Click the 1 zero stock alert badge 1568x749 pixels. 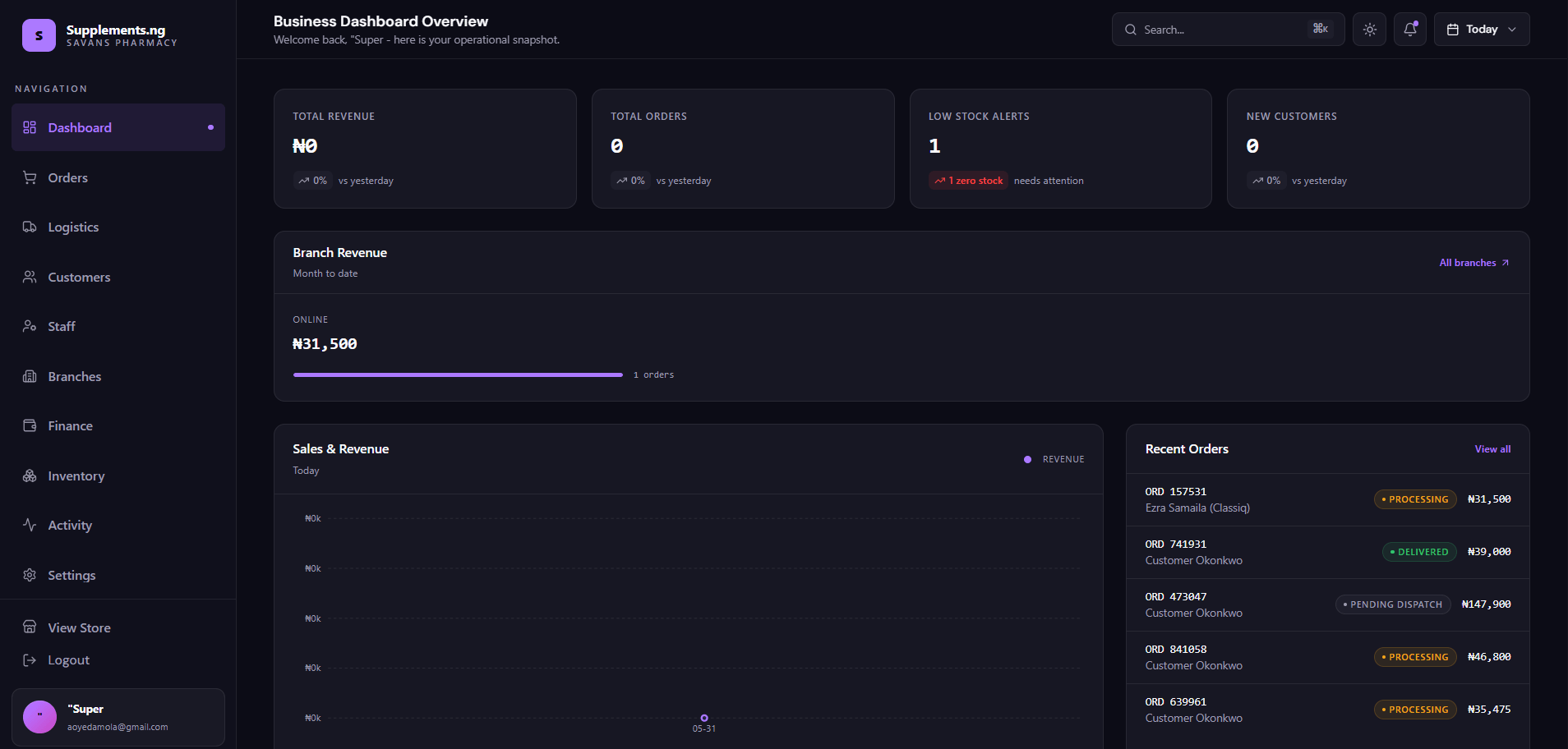pyautogui.click(x=968, y=181)
